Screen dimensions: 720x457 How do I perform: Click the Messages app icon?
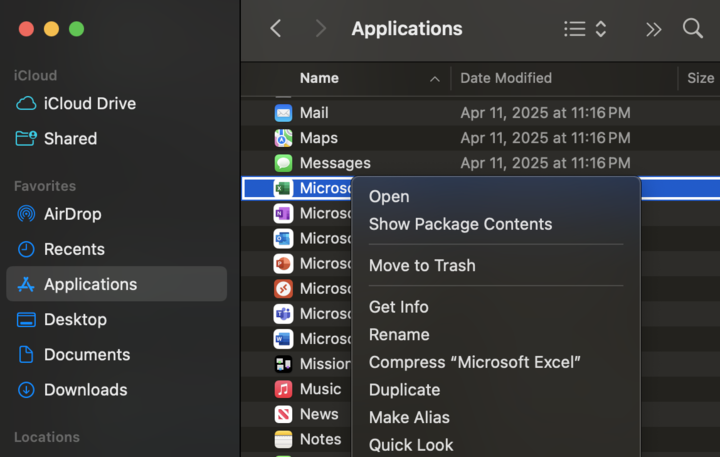[283, 163]
